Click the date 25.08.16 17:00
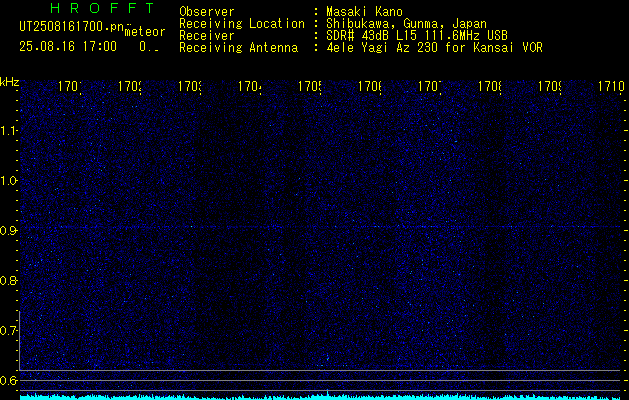 [68, 47]
